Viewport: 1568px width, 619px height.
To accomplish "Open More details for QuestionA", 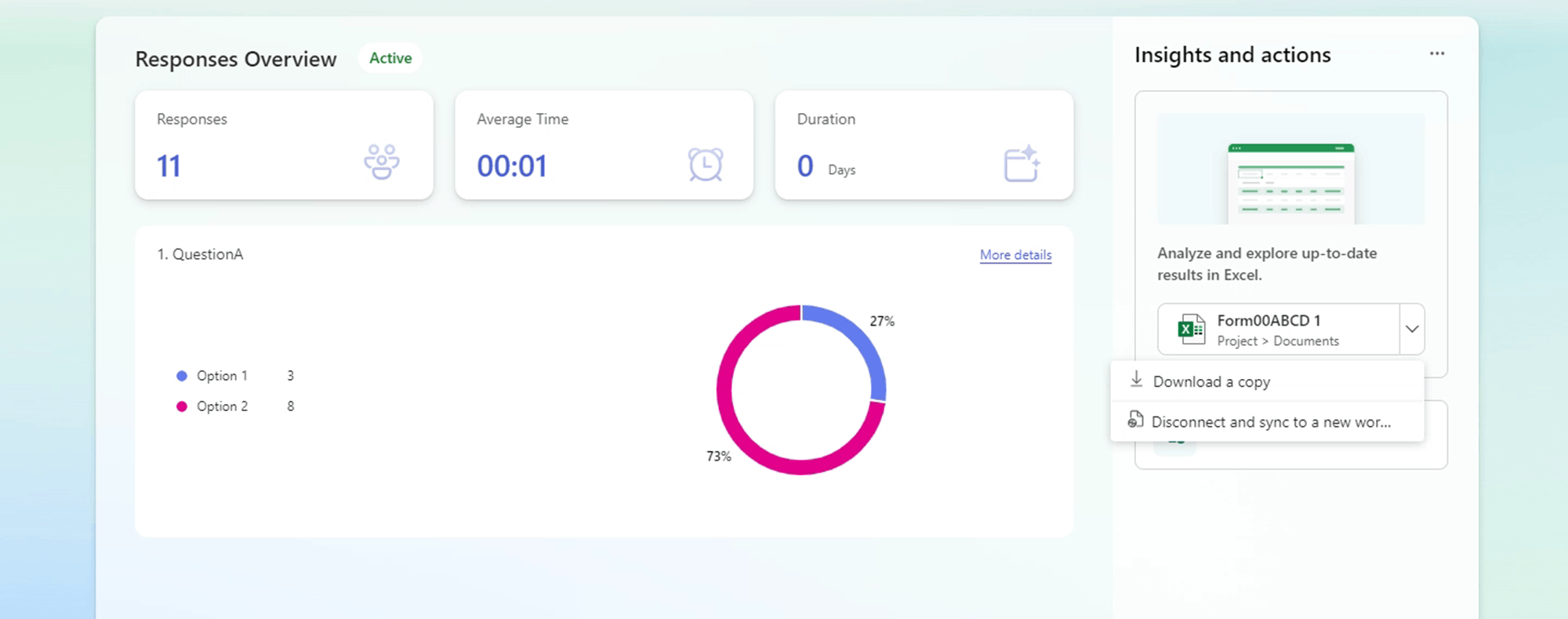I will (1015, 255).
